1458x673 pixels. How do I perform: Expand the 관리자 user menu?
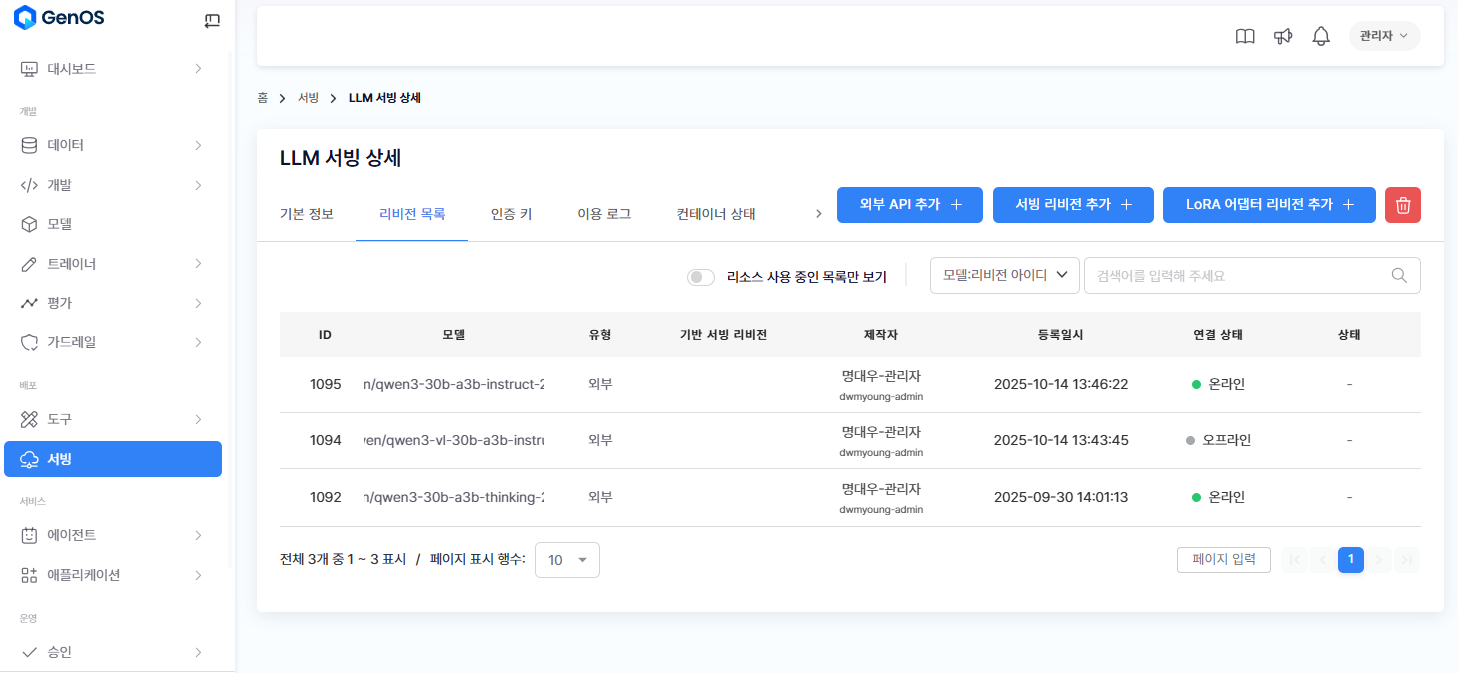[1384, 36]
